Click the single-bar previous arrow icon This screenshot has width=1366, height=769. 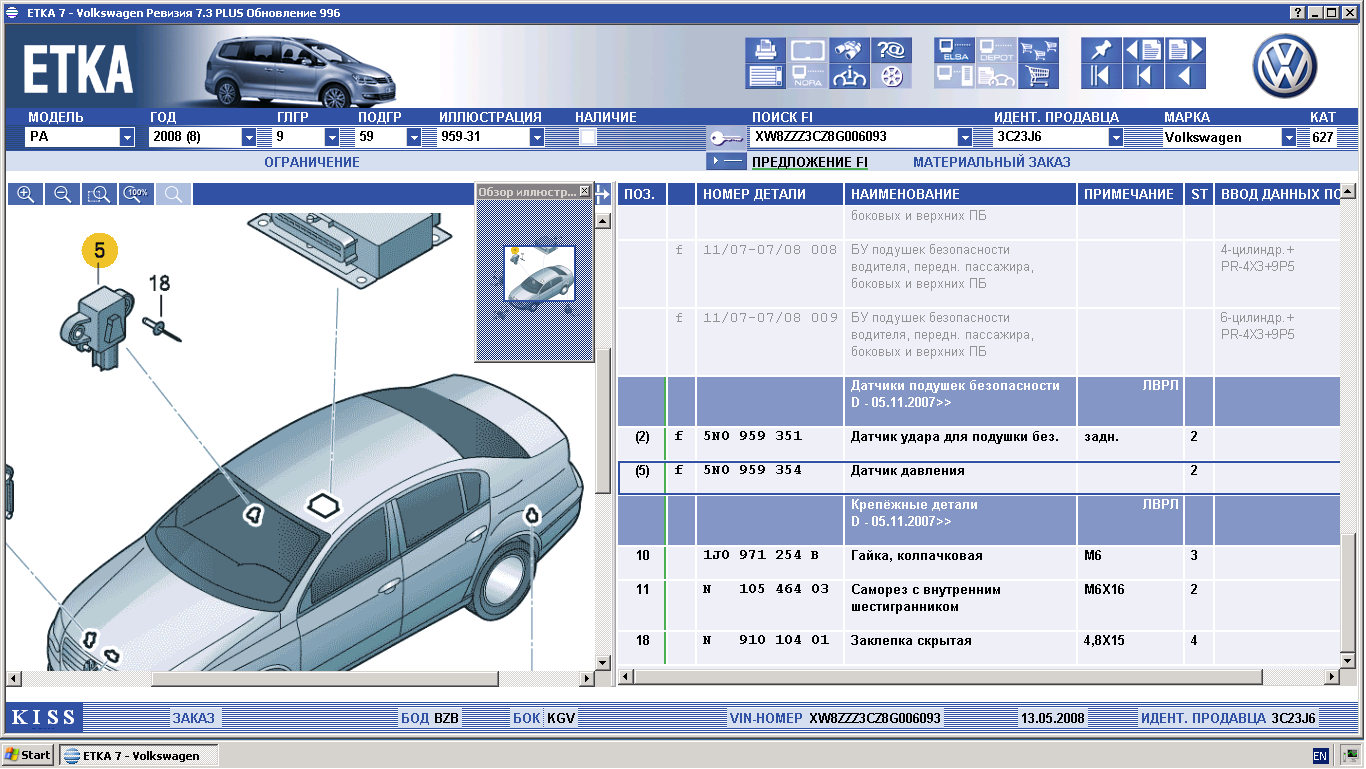point(1143,76)
